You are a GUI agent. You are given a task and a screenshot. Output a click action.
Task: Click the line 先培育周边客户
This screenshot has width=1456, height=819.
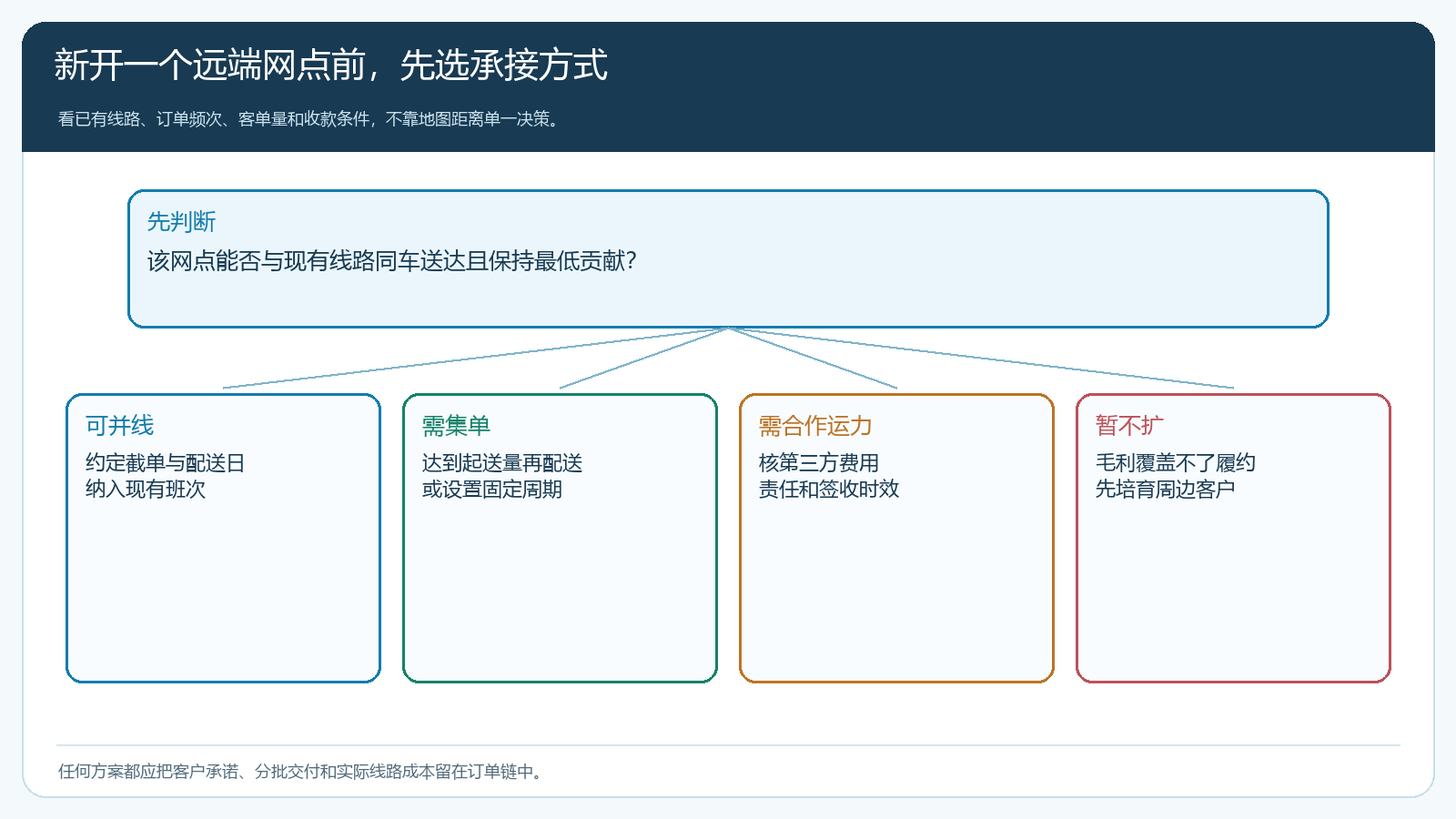click(x=1165, y=490)
